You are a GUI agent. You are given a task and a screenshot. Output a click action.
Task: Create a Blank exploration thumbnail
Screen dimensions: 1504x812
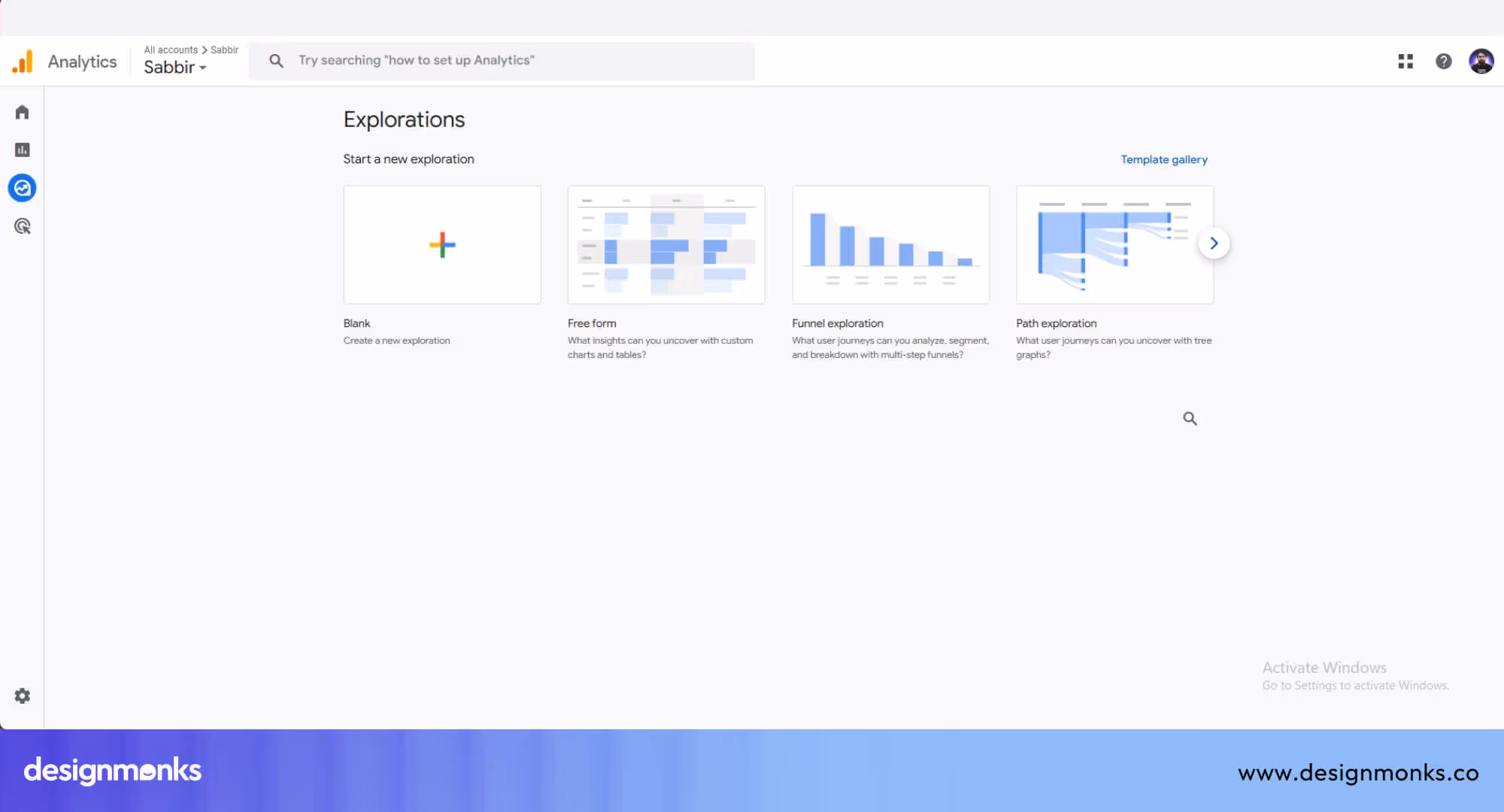(442, 245)
